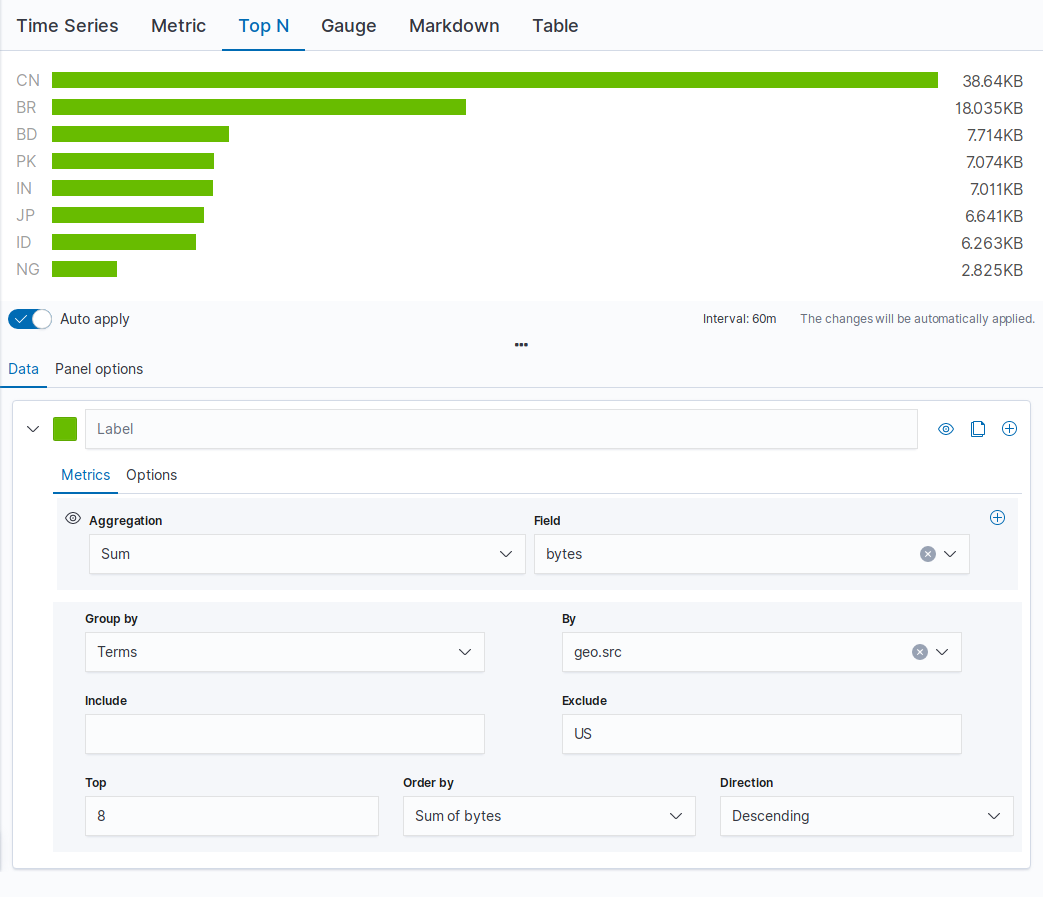Viewport: 1043px width, 897px height.
Task: Open the Aggregation dropdown showing Sum
Action: 307,554
